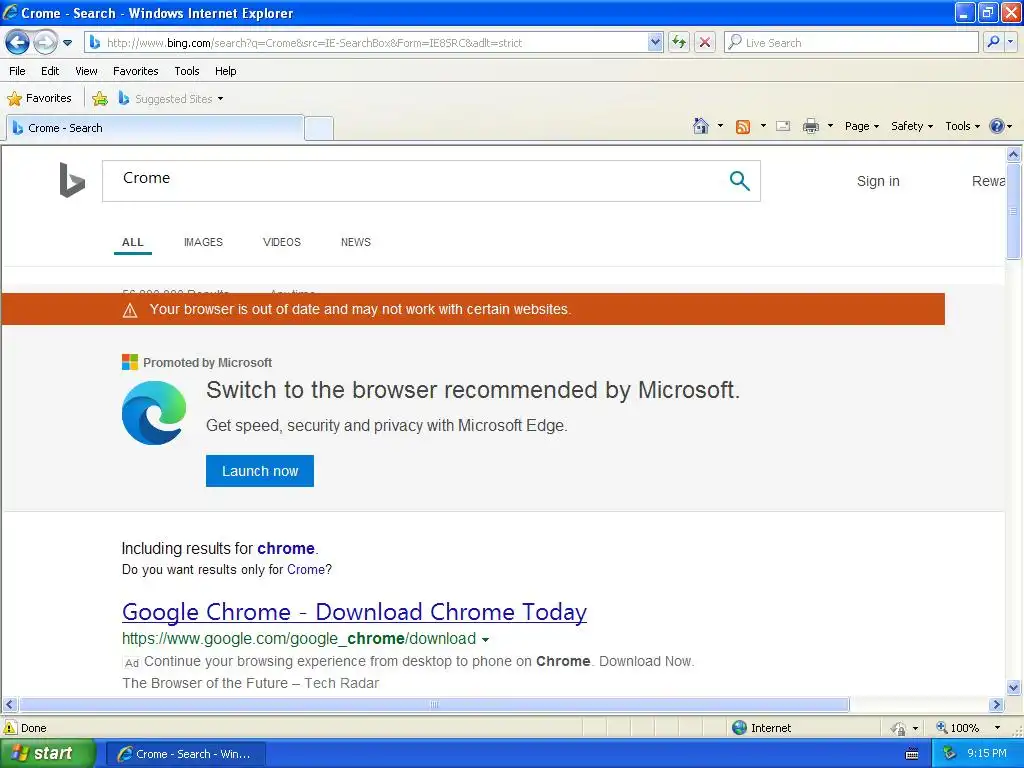The height and width of the screenshot is (768, 1024).
Task: Click the Internet security zone indicator
Action: coord(761,728)
